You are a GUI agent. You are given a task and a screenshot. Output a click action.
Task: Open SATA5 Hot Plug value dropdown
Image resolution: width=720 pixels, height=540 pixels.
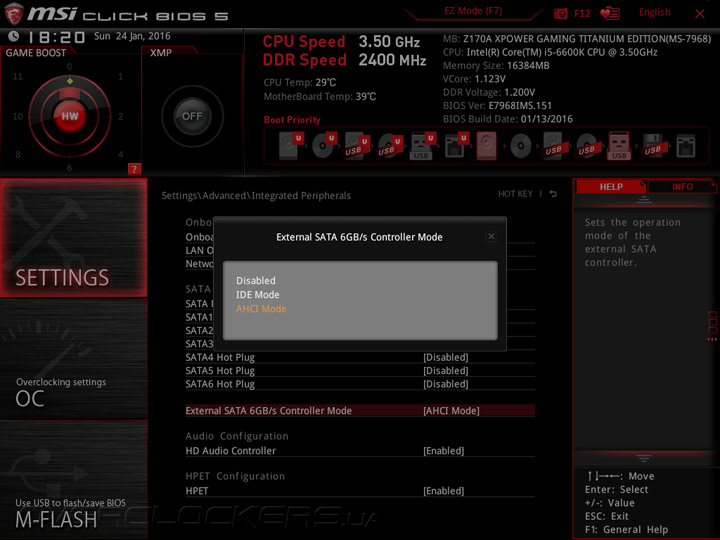point(445,371)
